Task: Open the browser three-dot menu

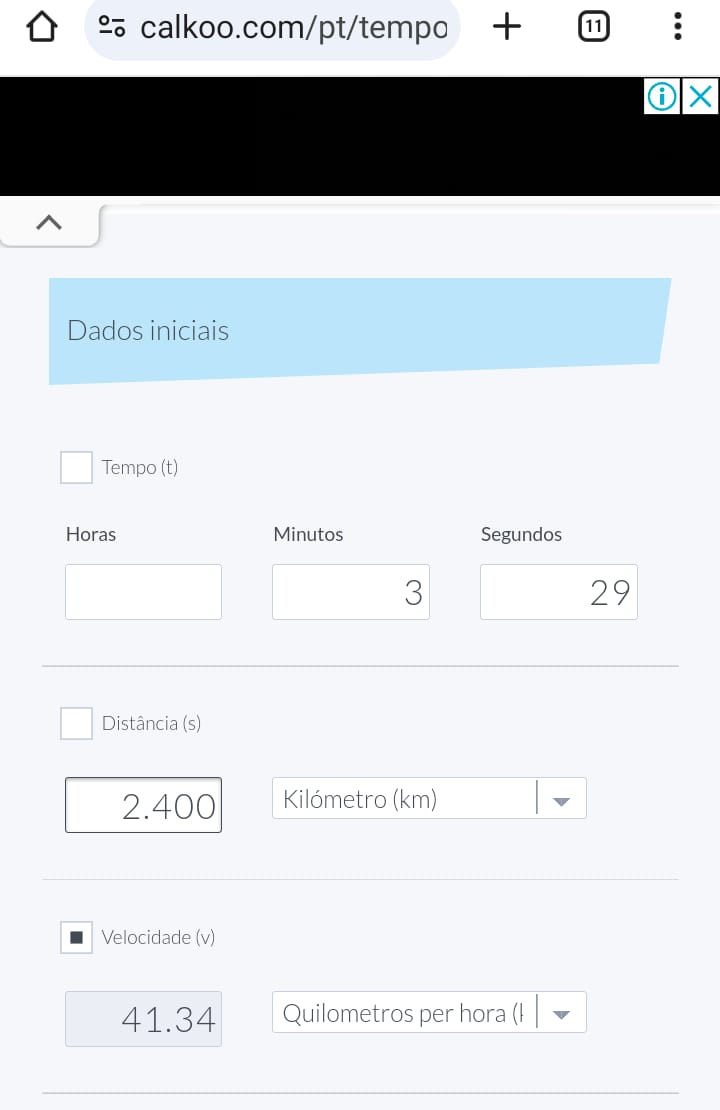Action: [678, 27]
